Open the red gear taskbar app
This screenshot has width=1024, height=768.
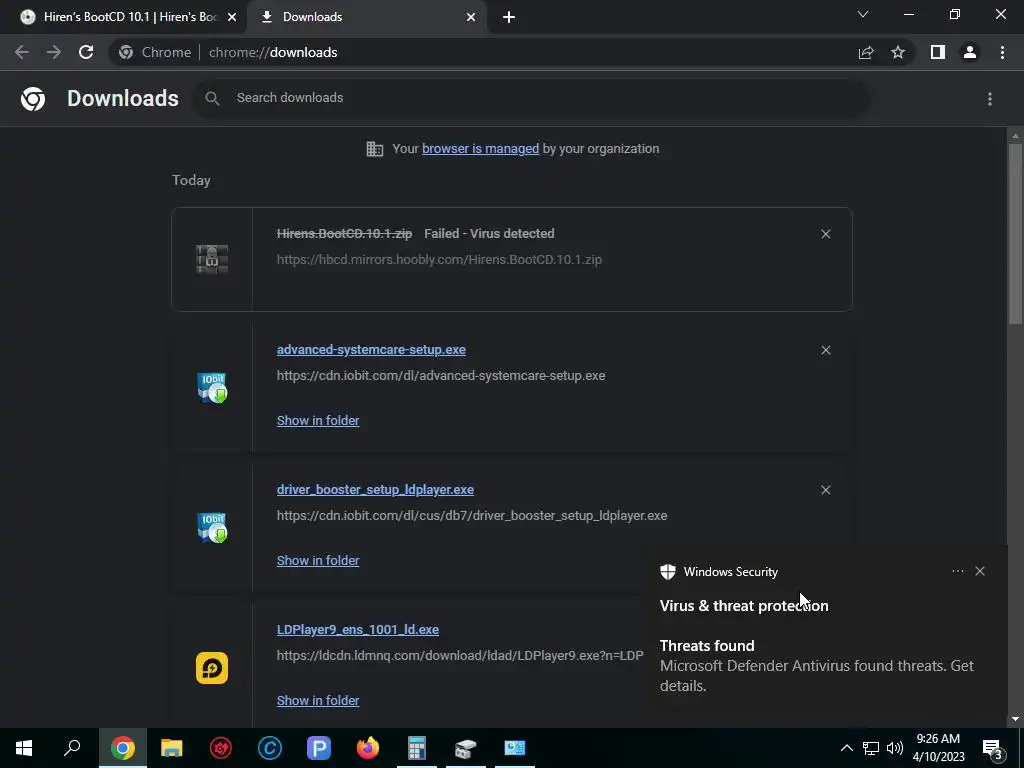coord(221,748)
